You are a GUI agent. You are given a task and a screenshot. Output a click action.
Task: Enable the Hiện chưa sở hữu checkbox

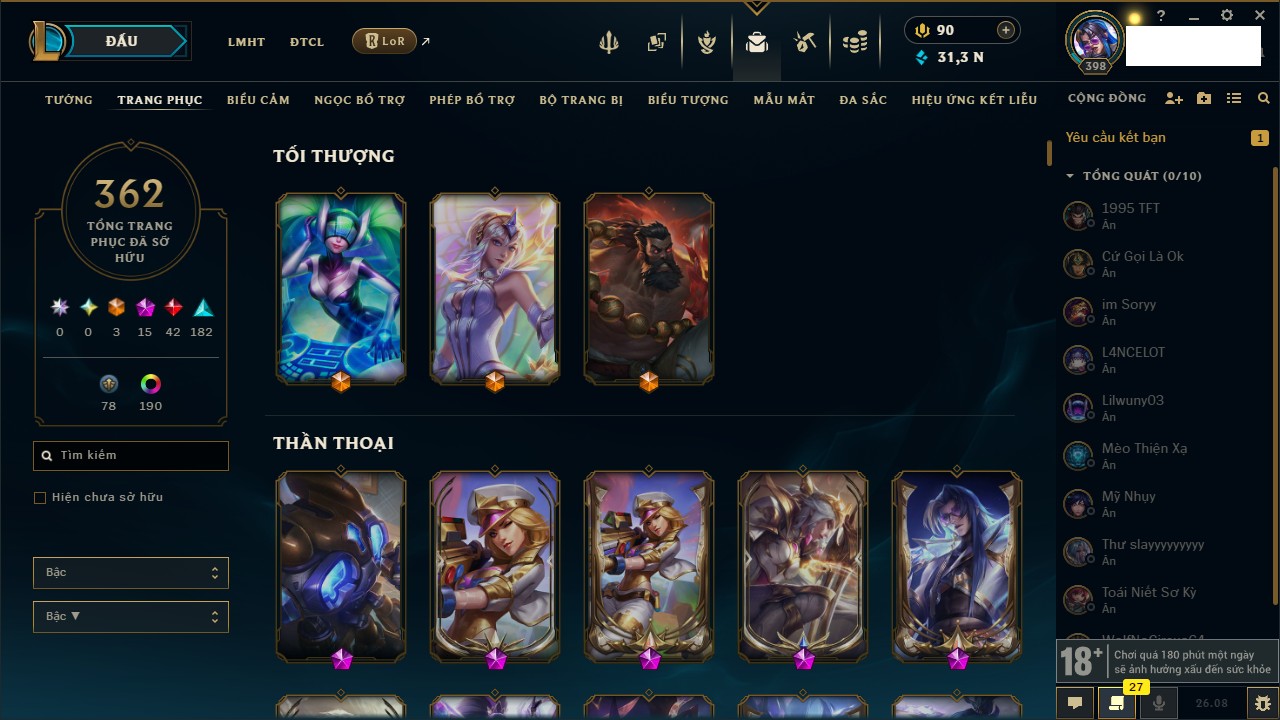coord(40,497)
